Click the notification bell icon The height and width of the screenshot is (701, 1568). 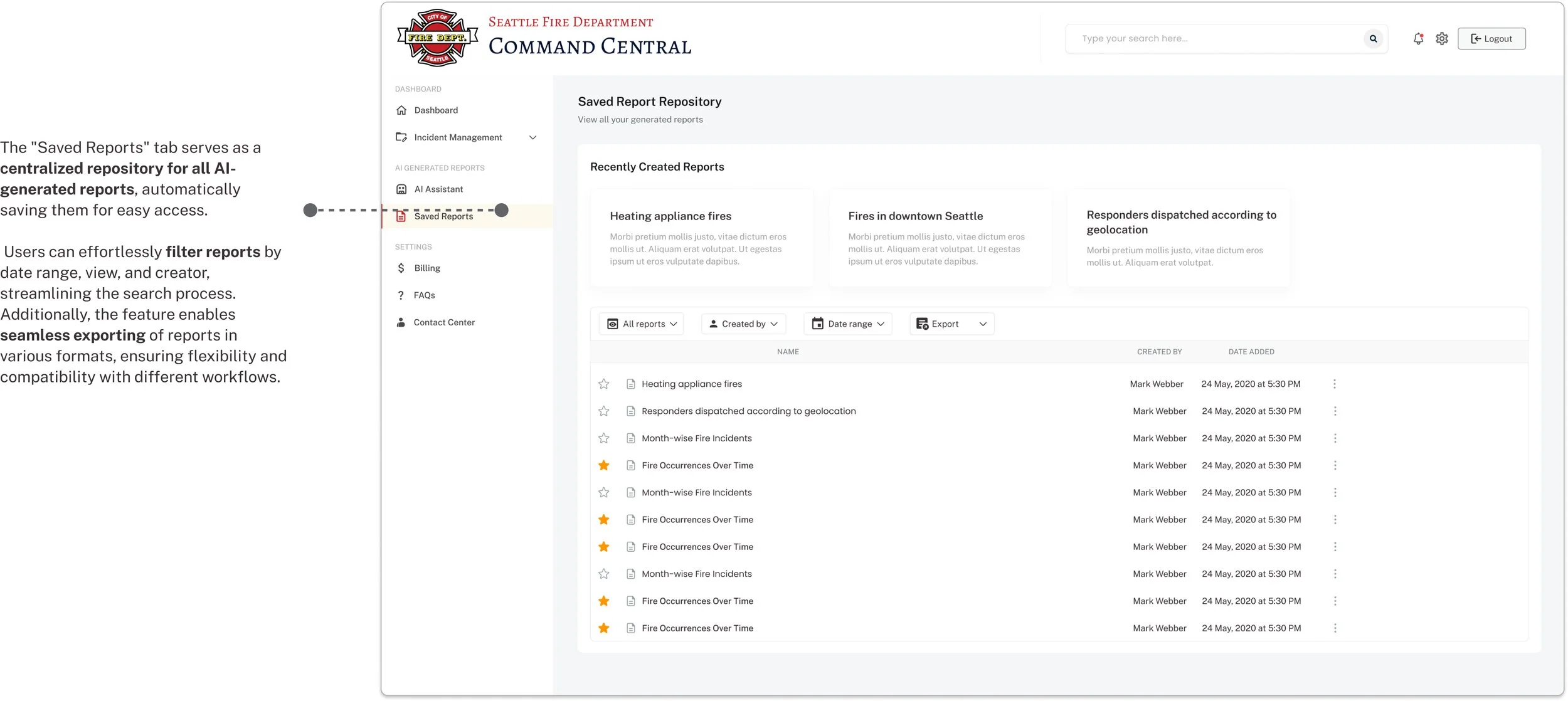pyautogui.click(x=1418, y=39)
